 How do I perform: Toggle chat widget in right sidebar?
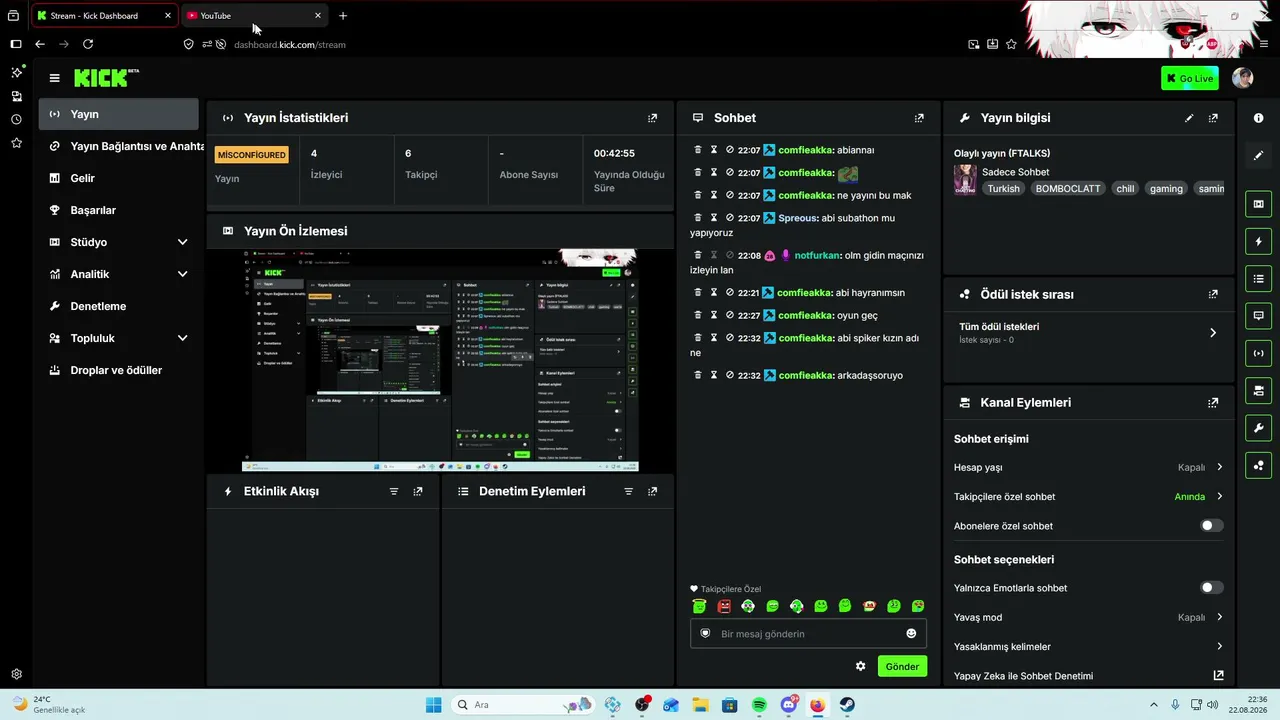[1258, 315]
